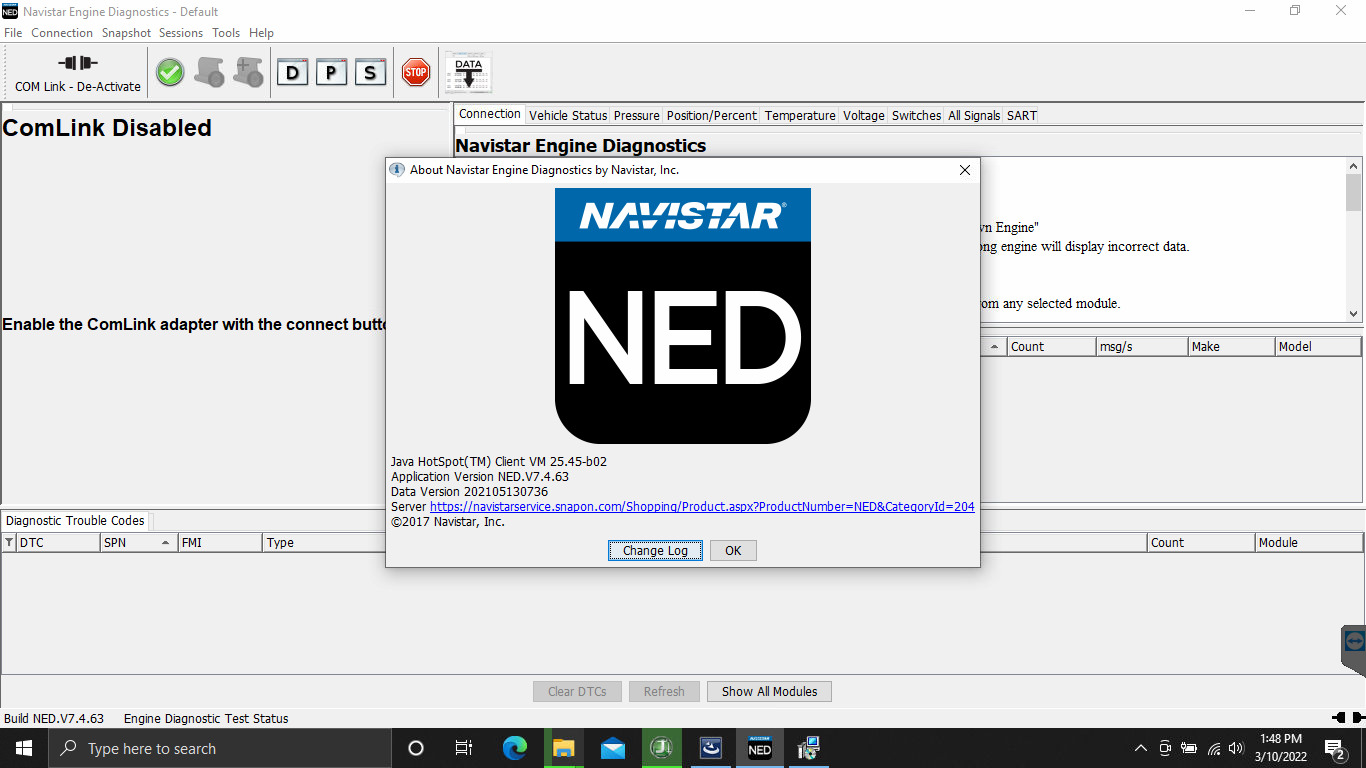This screenshot has width=1366, height=768.
Task: Click the SPN column sort arrow
Action: tap(165, 543)
